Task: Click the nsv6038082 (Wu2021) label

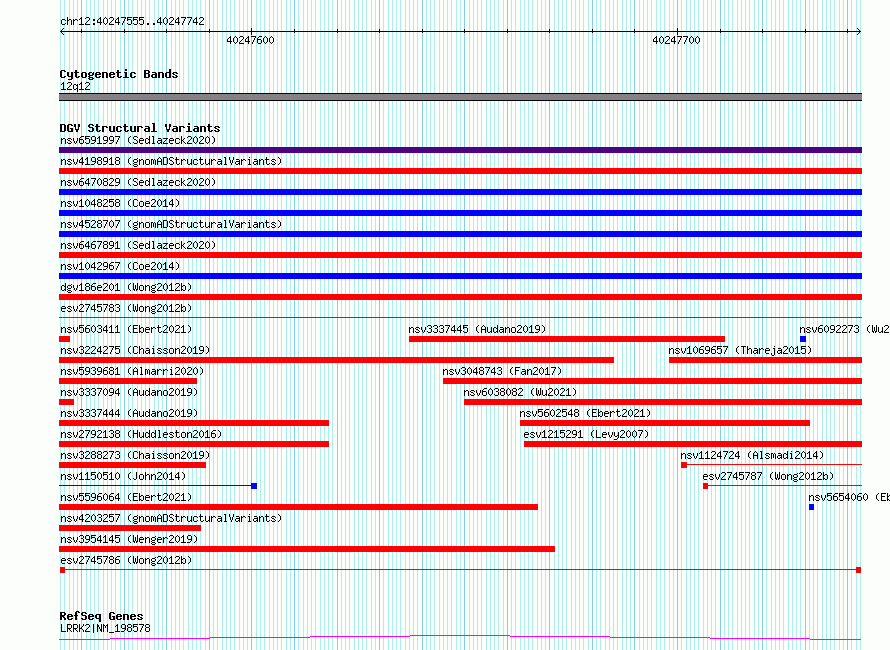Action: 520,392
